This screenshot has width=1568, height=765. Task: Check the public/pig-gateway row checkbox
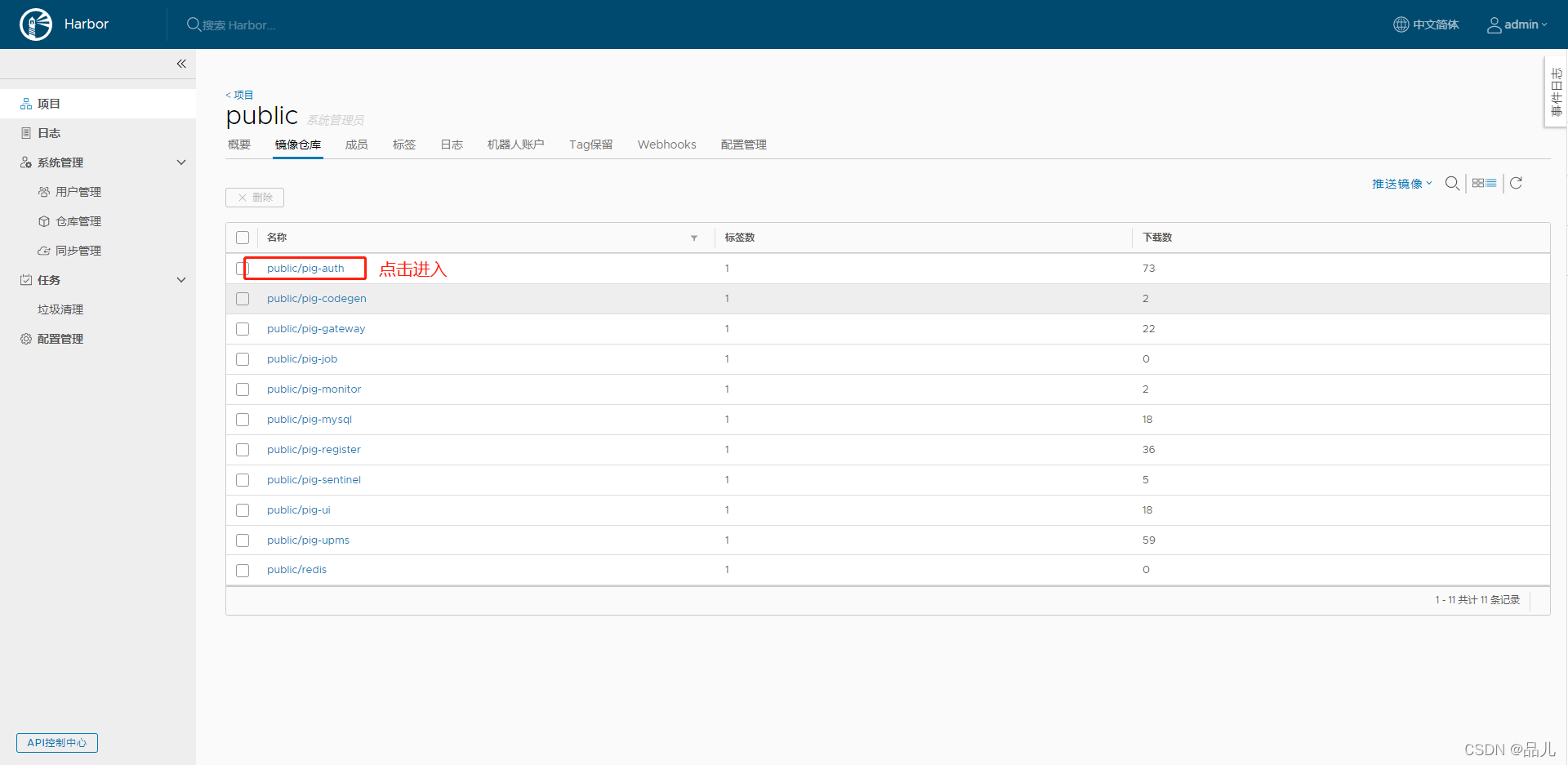243,329
